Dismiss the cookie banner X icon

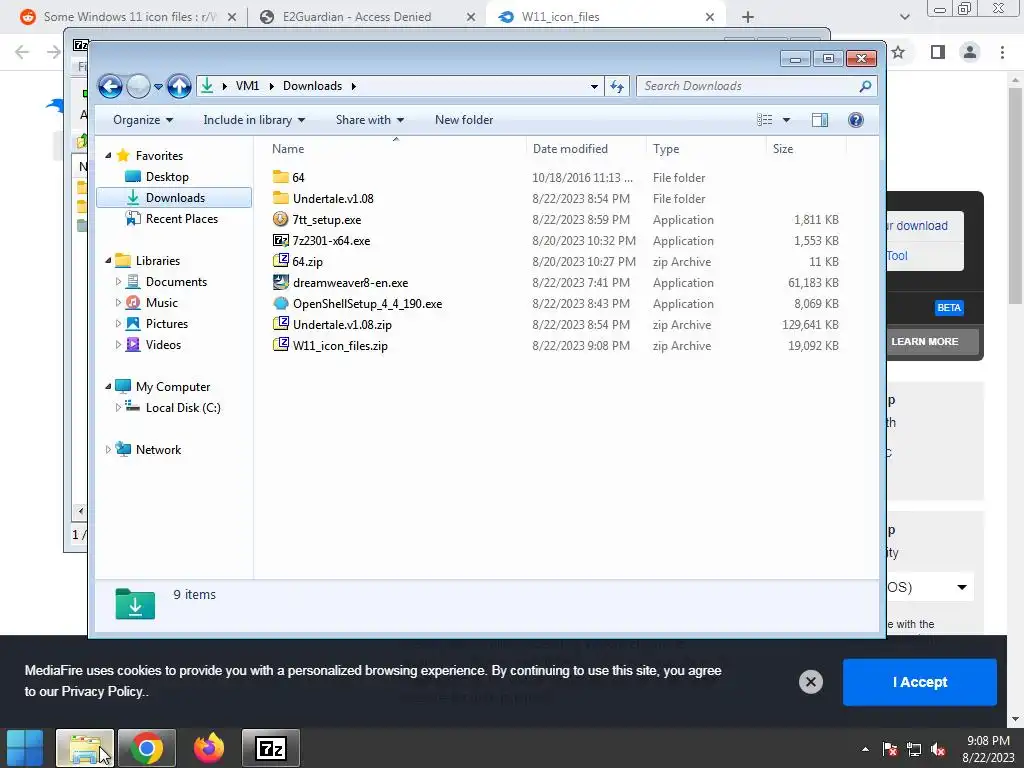click(x=810, y=682)
